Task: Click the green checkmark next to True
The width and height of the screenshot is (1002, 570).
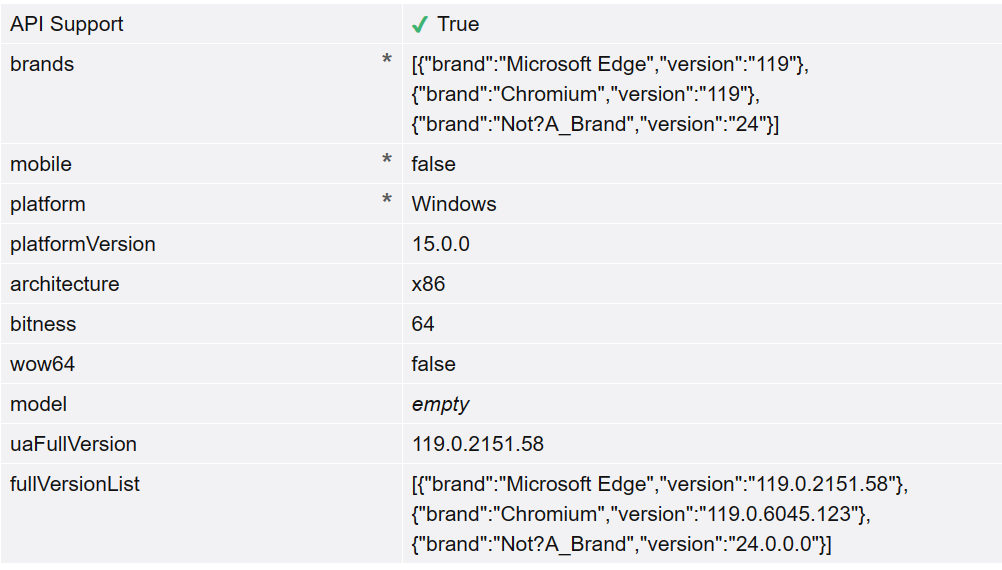Action: pyautogui.click(x=420, y=25)
